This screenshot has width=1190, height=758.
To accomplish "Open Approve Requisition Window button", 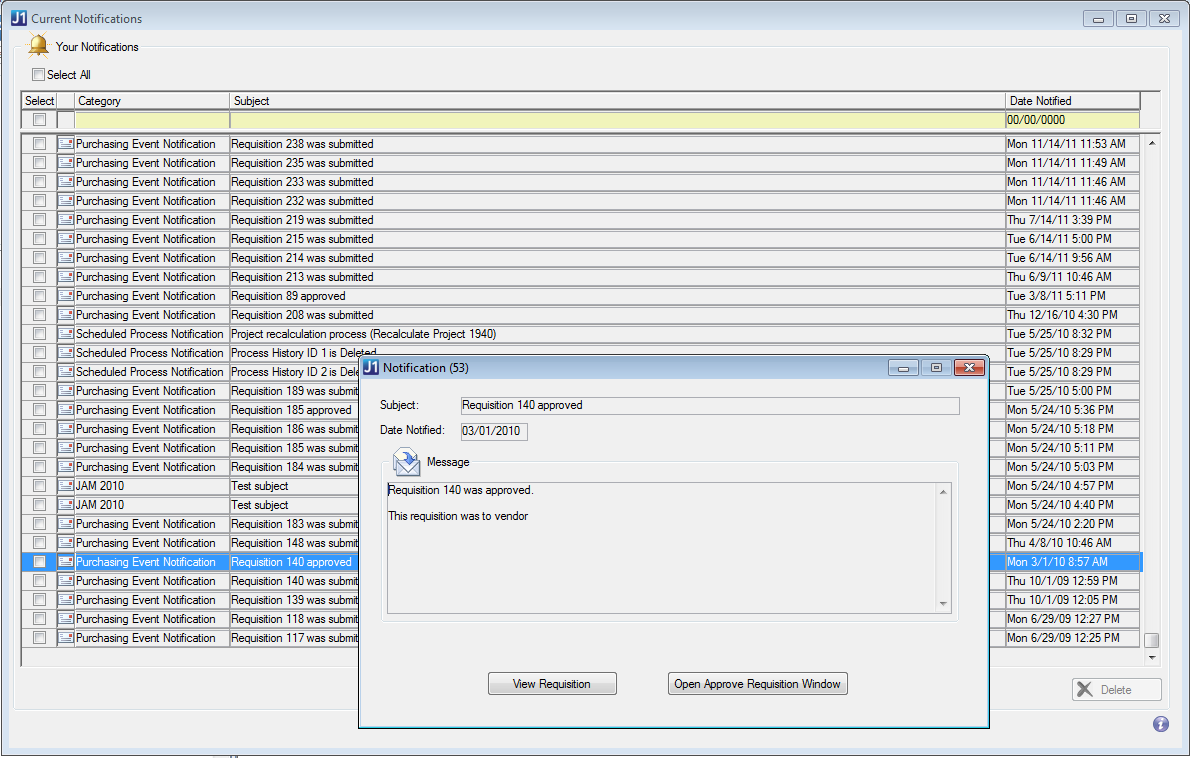I will click(758, 684).
